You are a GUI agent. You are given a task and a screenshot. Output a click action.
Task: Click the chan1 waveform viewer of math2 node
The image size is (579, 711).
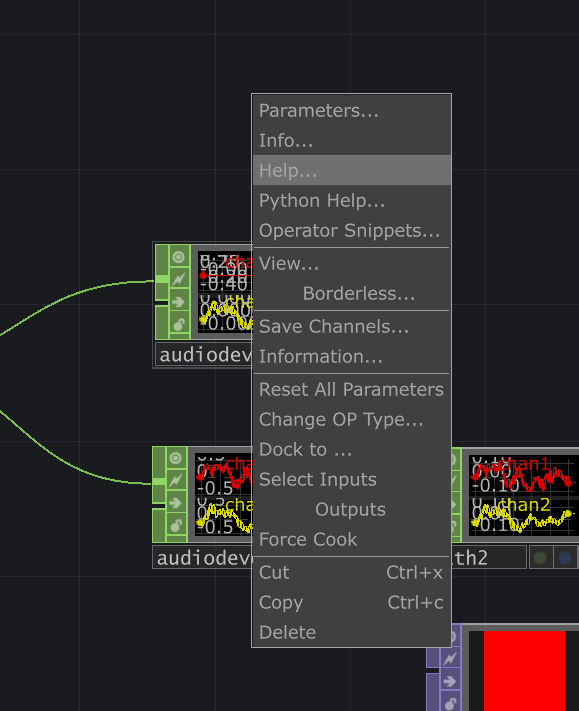click(522, 475)
